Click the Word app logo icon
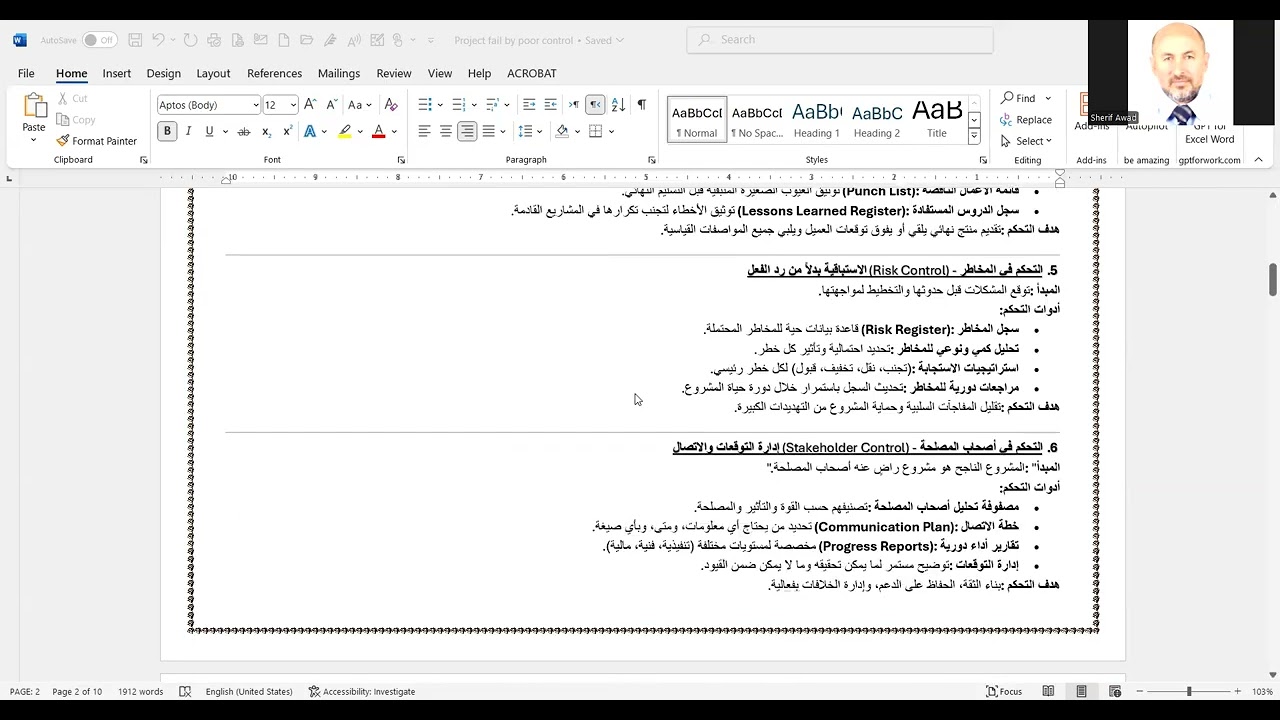This screenshot has height=720, width=1280. pyautogui.click(x=20, y=40)
